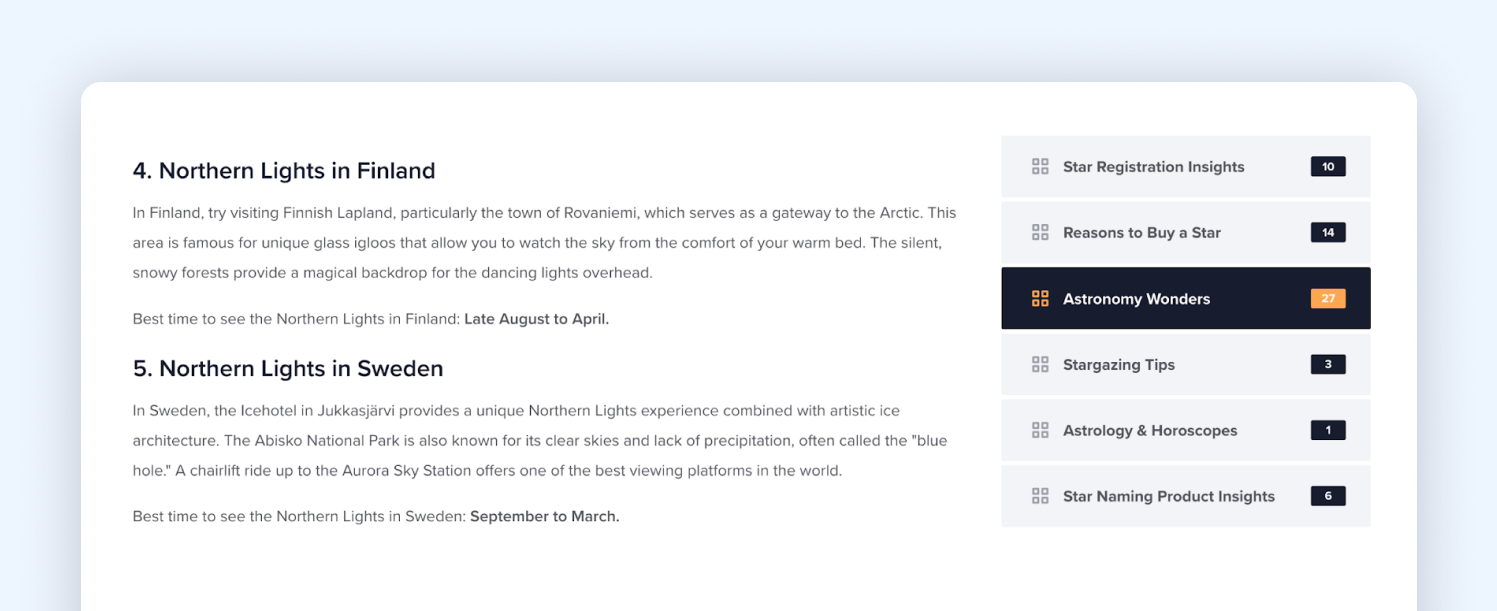The width and height of the screenshot is (1497, 611).
Task: Click the 10 count badge beside Star Registration Insights
Action: coord(1327,166)
